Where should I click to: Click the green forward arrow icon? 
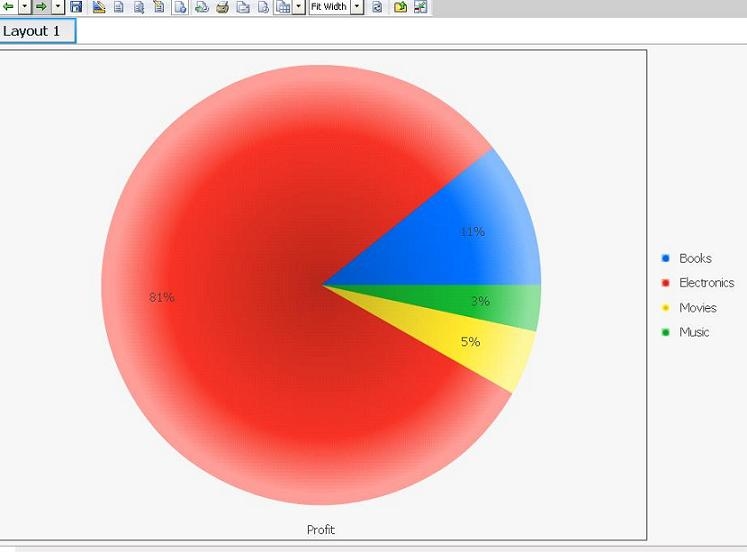[41, 7]
